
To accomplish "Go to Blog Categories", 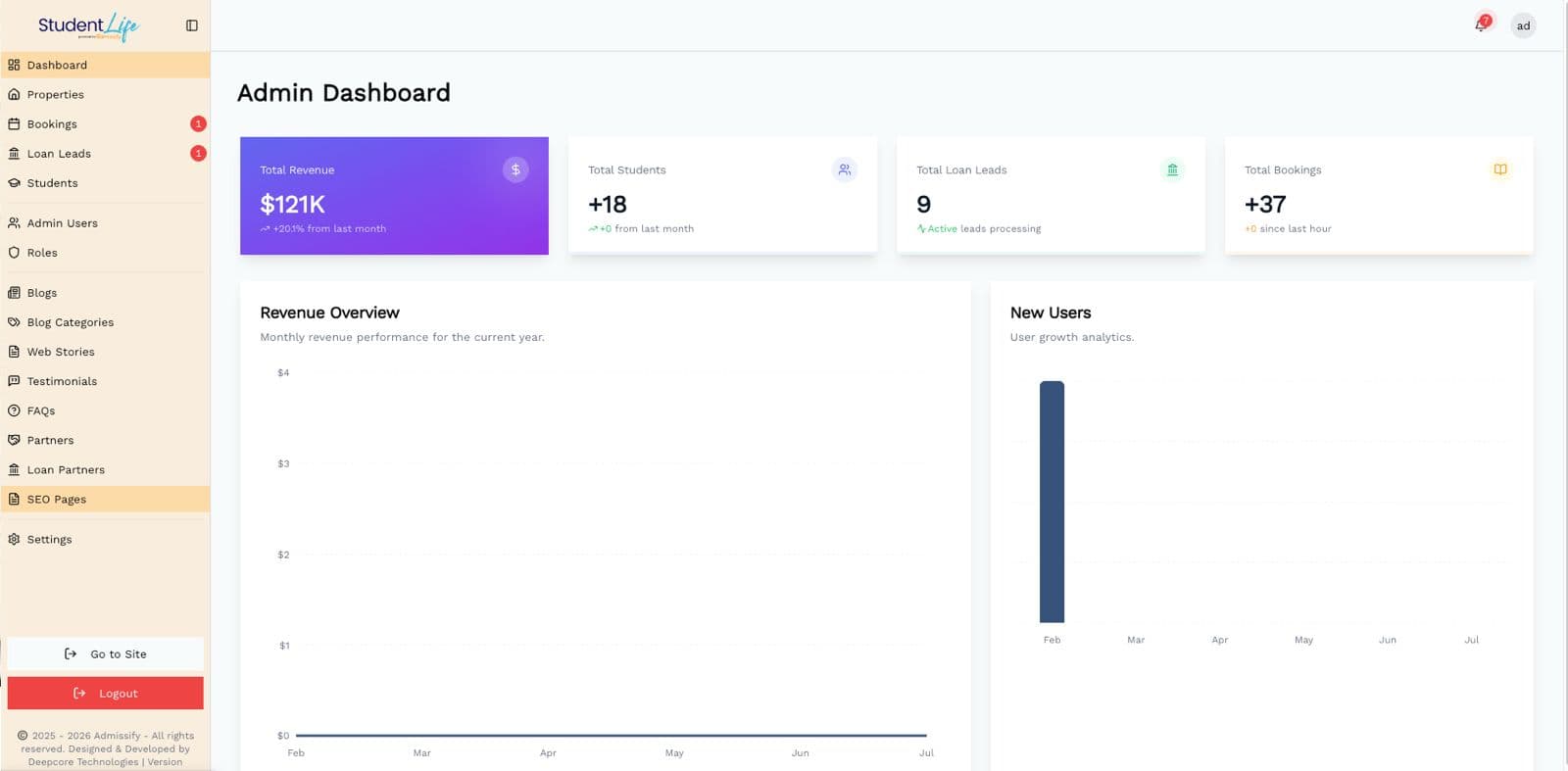I will coord(105,321).
